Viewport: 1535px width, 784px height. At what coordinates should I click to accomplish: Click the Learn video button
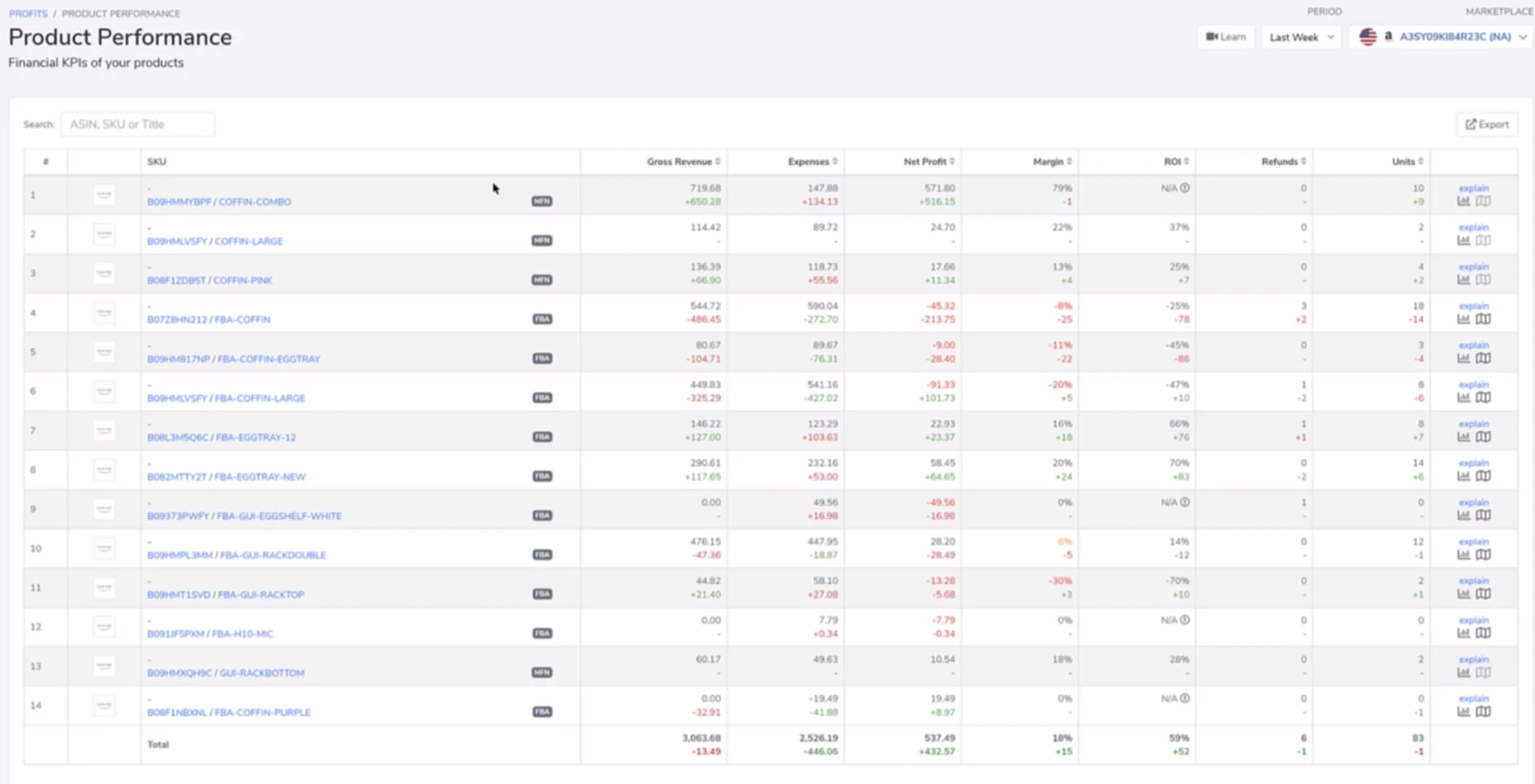pos(1225,37)
